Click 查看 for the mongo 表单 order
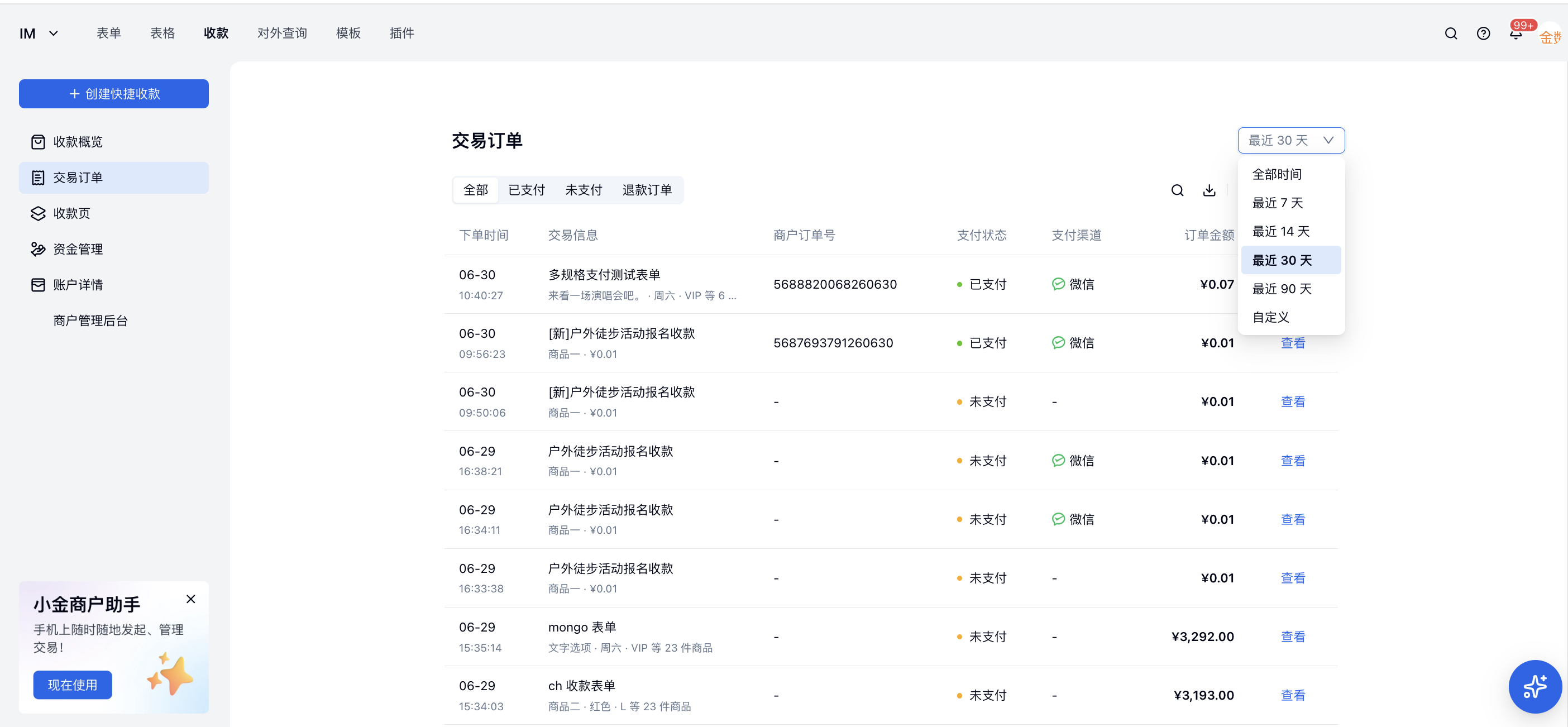Viewport: 1568px width, 727px height. tap(1293, 637)
